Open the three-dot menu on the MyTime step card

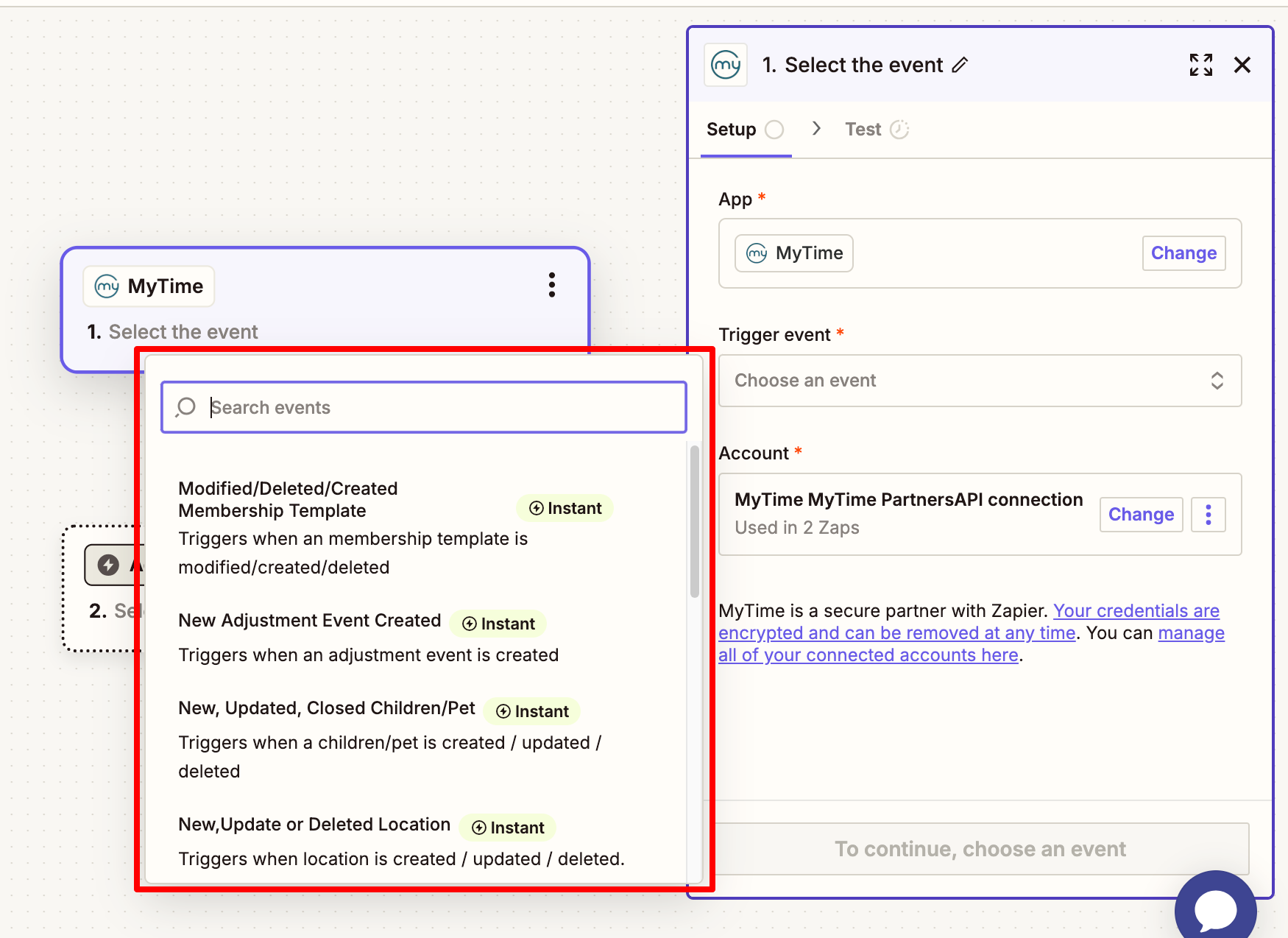552,285
